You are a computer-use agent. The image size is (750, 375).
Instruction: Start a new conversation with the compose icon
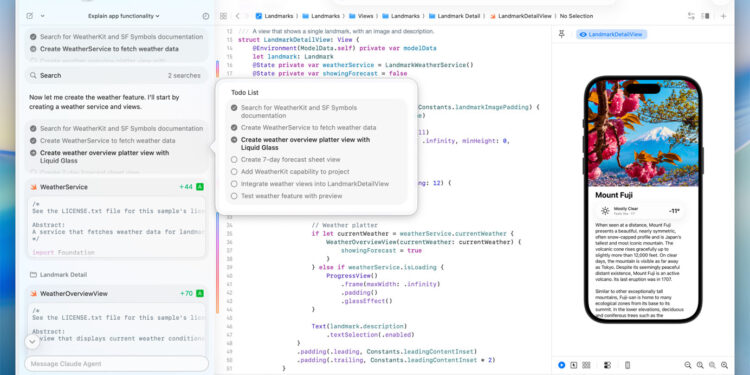(x=30, y=16)
